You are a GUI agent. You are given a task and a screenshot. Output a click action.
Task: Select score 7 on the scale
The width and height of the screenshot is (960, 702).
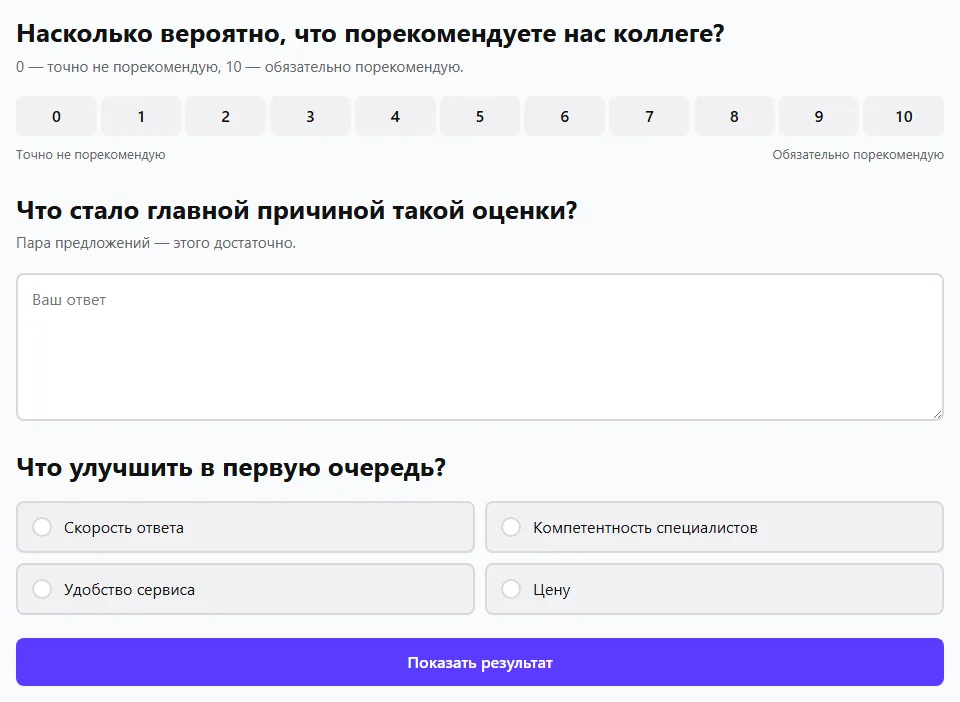pyautogui.click(x=649, y=116)
